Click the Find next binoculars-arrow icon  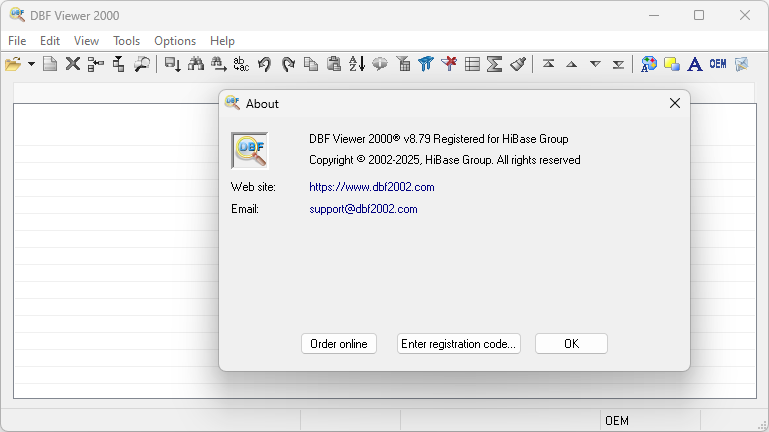click(219, 64)
